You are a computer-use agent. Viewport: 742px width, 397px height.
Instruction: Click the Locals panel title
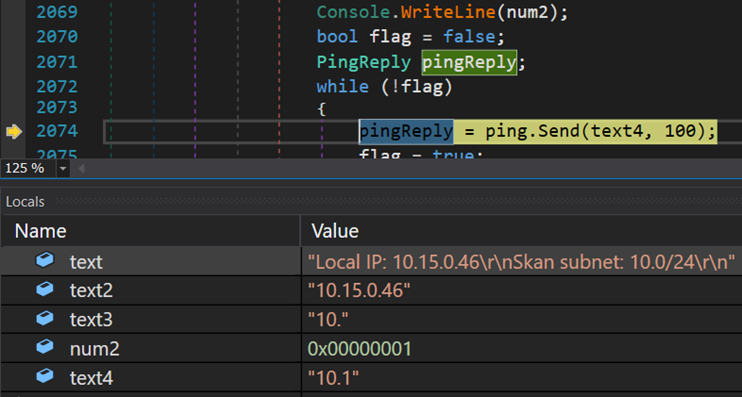coord(25,202)
